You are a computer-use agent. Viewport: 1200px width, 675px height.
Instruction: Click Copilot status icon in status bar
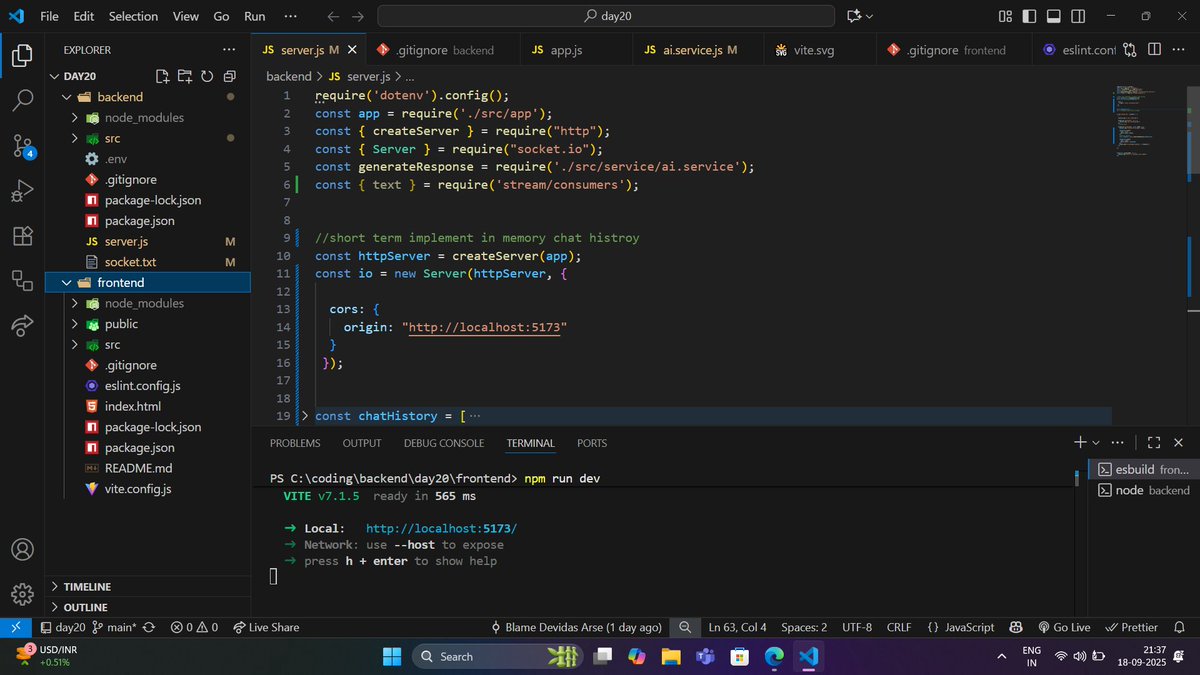tap(1016, 627)
